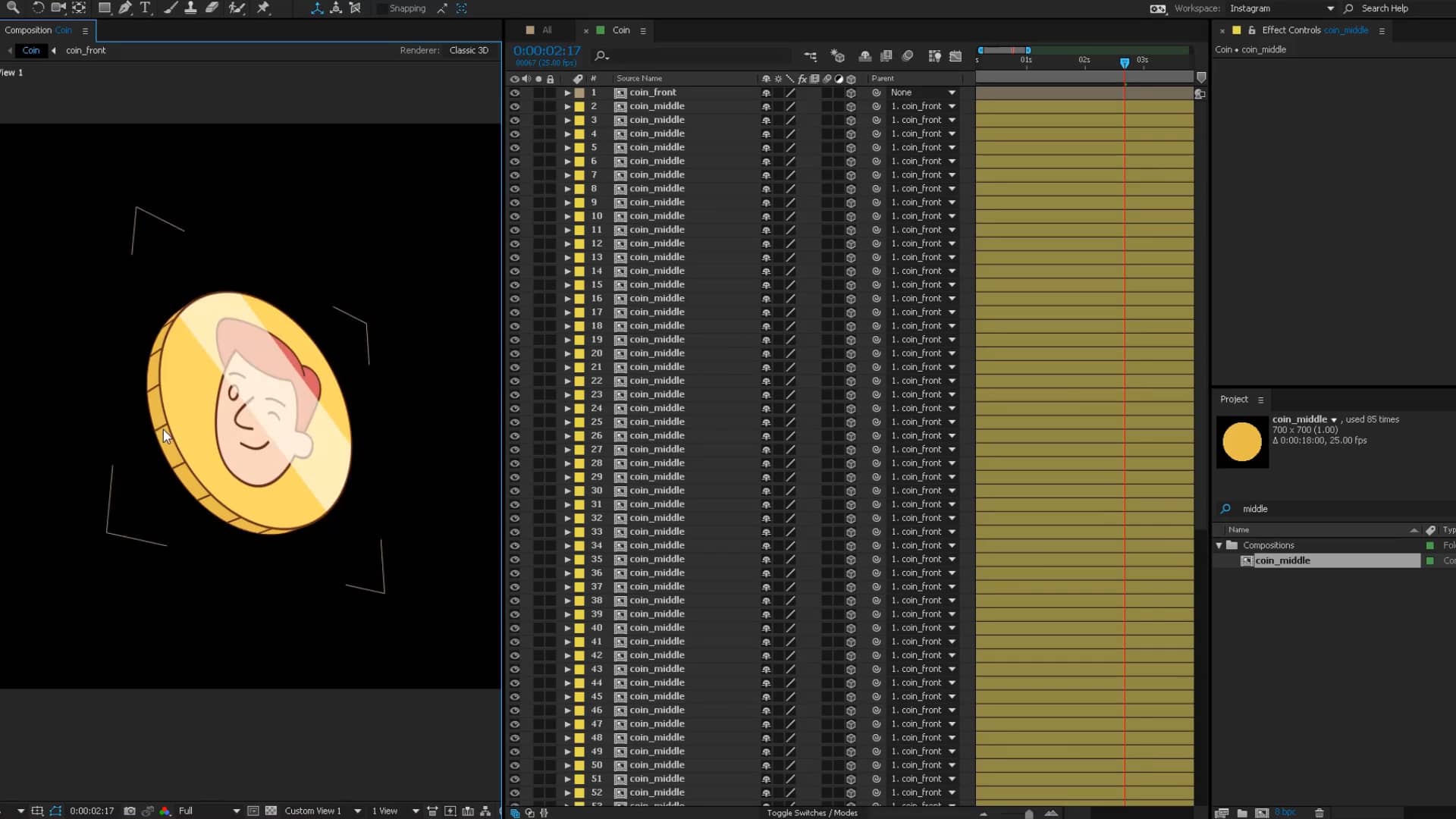Select the Roto Brush tool
The height and width of the screenshot is (819, 1456).
[x=237, y=8]
